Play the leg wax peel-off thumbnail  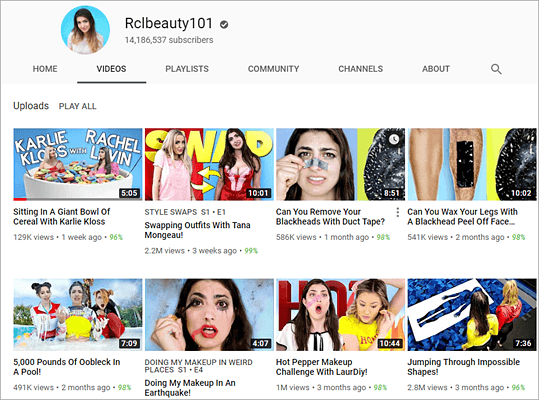pos(472,164)
